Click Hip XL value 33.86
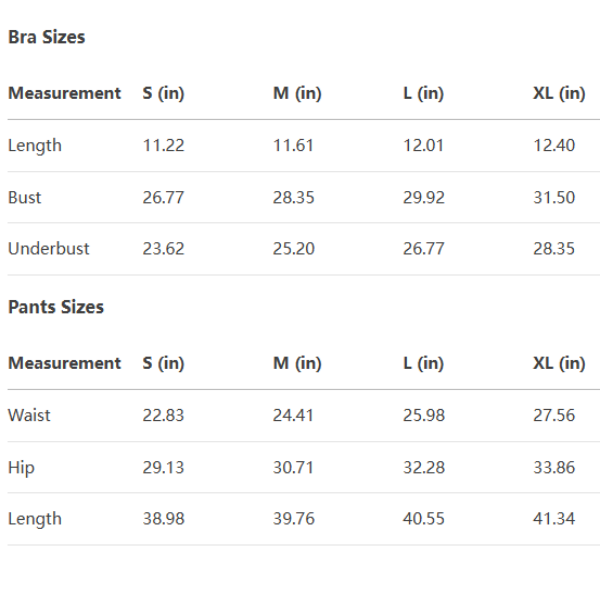Screen dimensions: 600x600 pos(554,467)
